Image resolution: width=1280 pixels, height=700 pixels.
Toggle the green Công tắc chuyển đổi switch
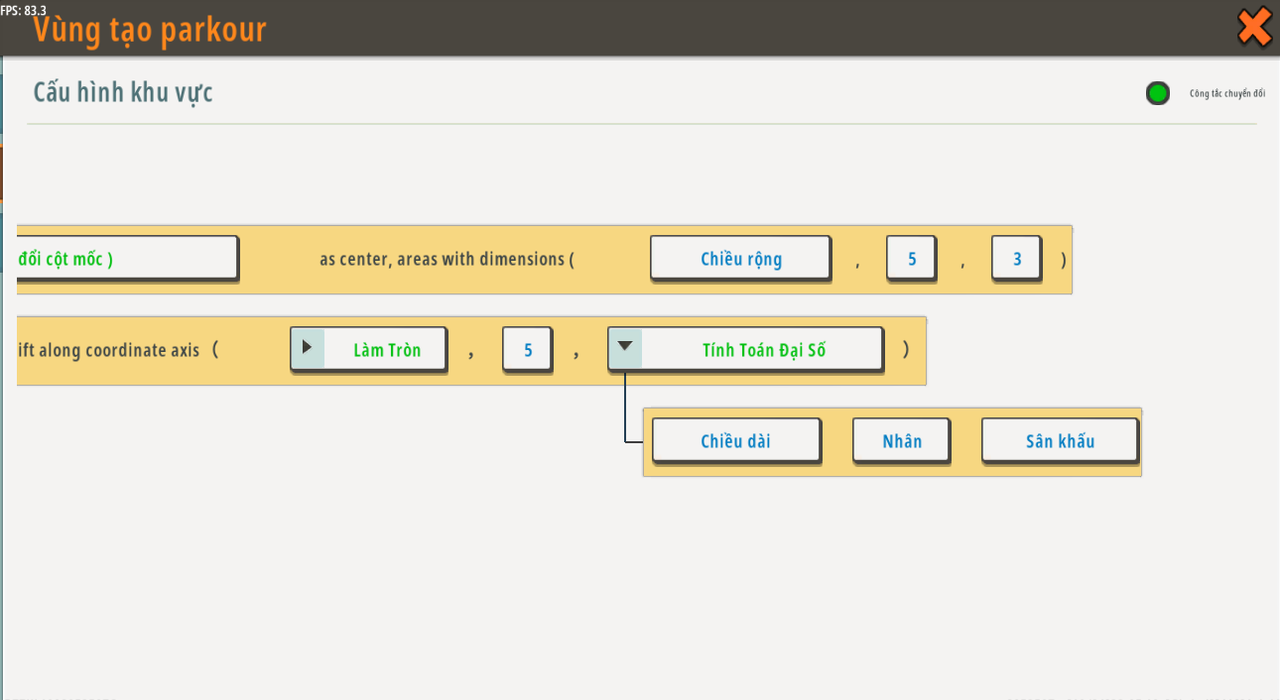(1157, 94)
